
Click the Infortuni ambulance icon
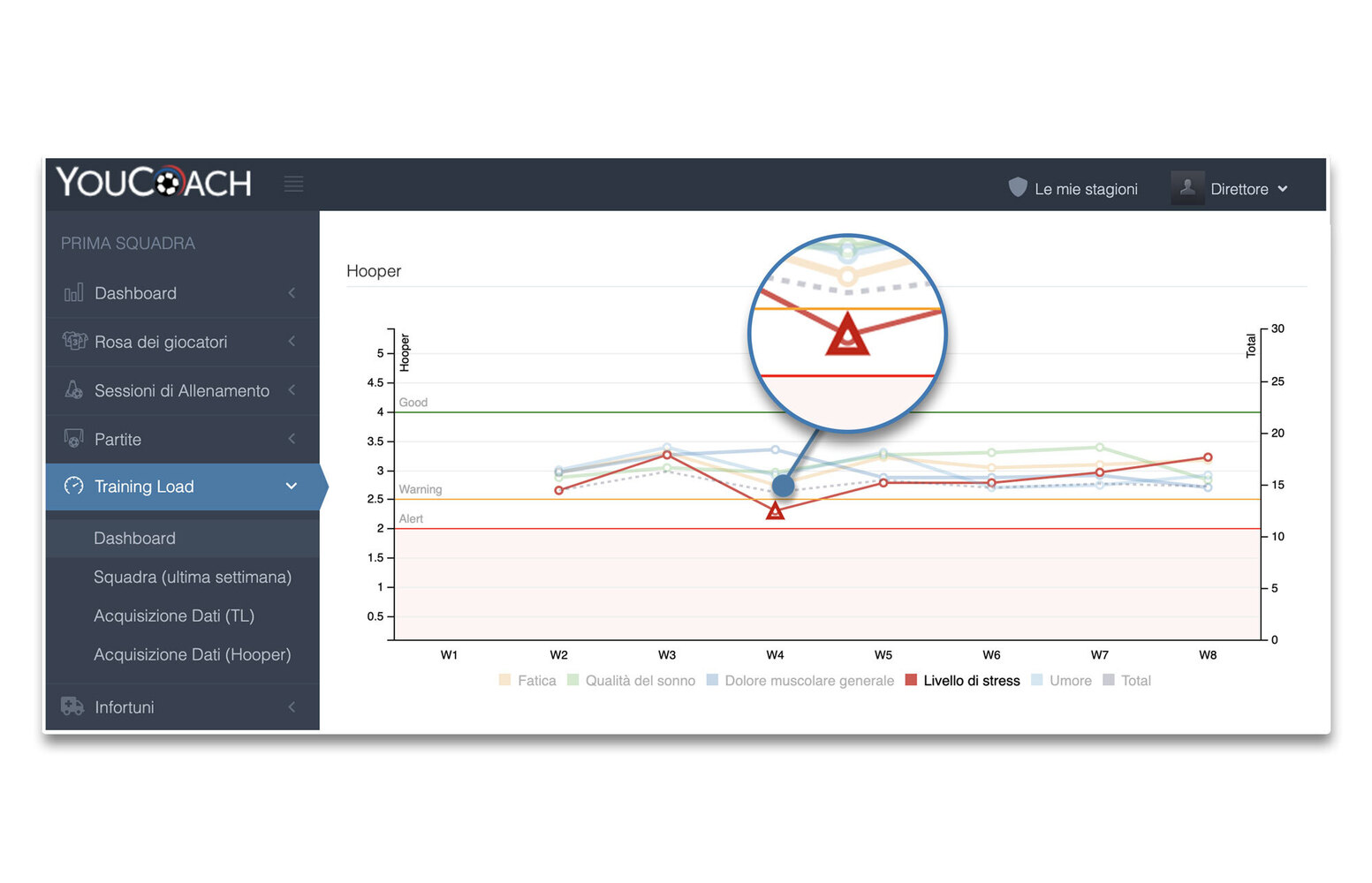[72, 706]
